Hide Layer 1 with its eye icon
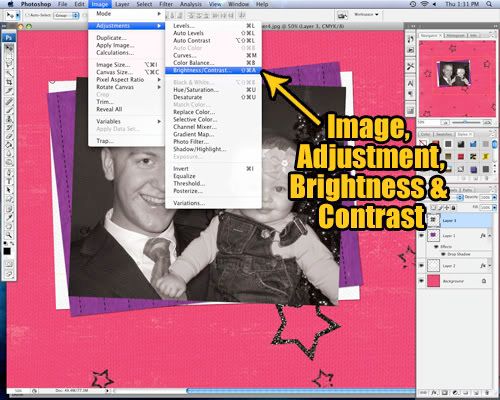Viewport: 500px width, 400px height. coord(422,236)
